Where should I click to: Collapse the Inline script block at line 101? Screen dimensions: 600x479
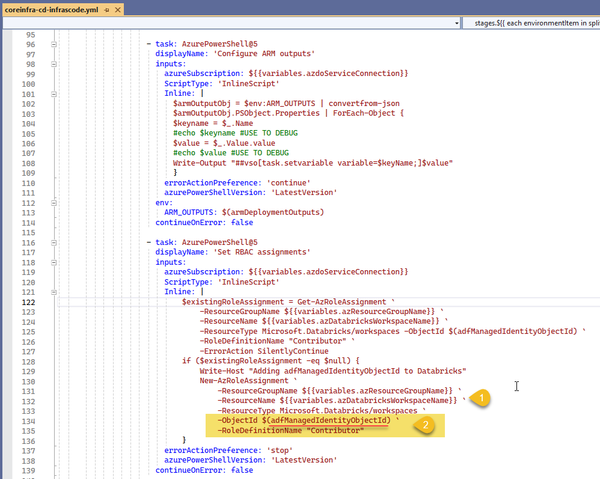(56, 93)
